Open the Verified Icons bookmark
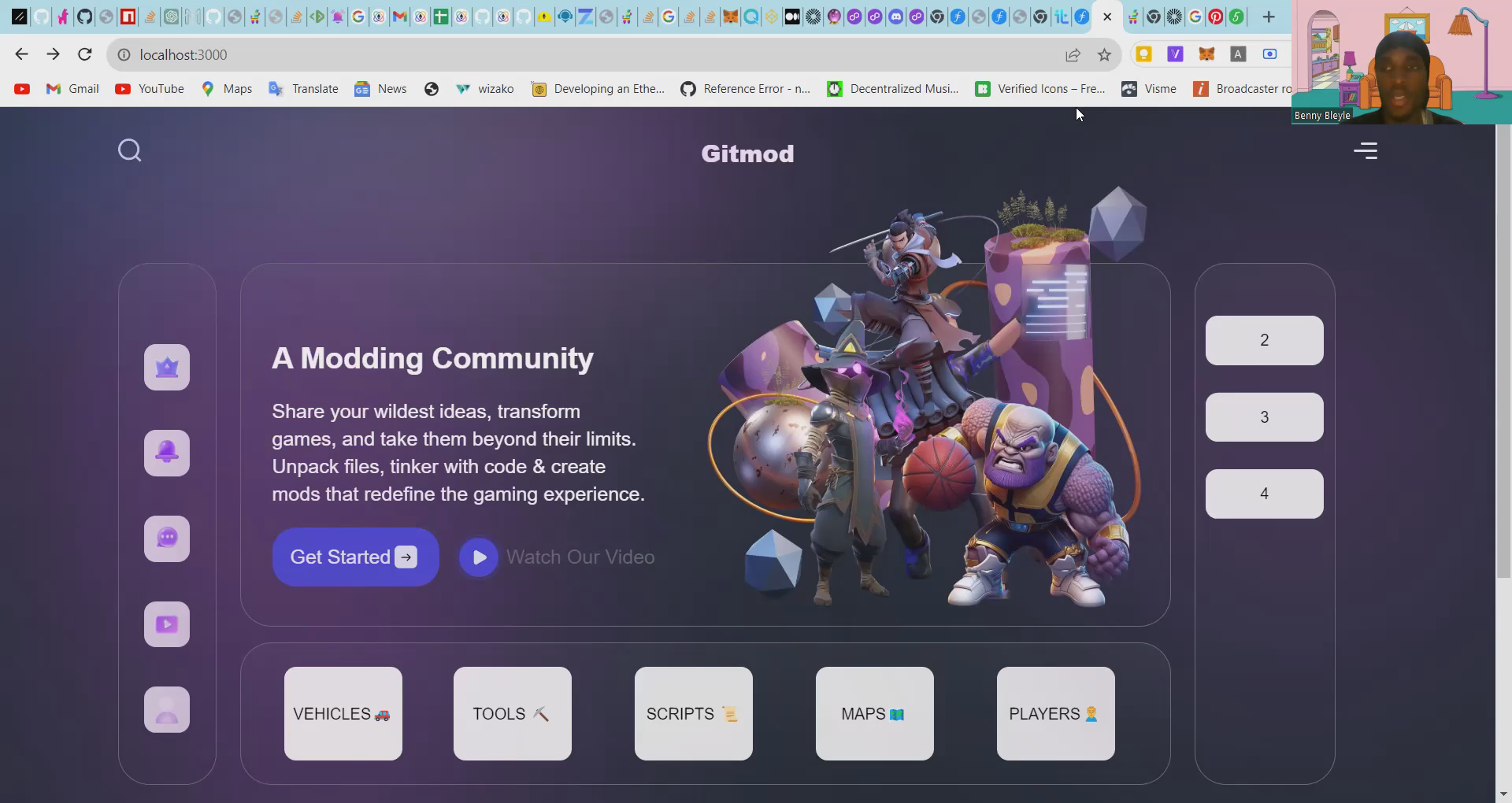 pyautogui.click(x=1040, y=89)
